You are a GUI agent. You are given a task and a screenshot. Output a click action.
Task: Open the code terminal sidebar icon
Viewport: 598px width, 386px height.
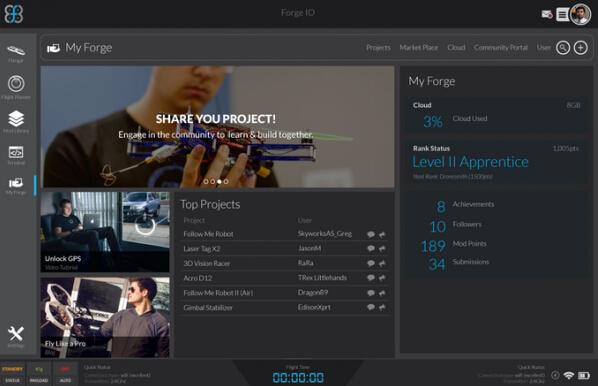pyautogui.click(x=16, y=155)
